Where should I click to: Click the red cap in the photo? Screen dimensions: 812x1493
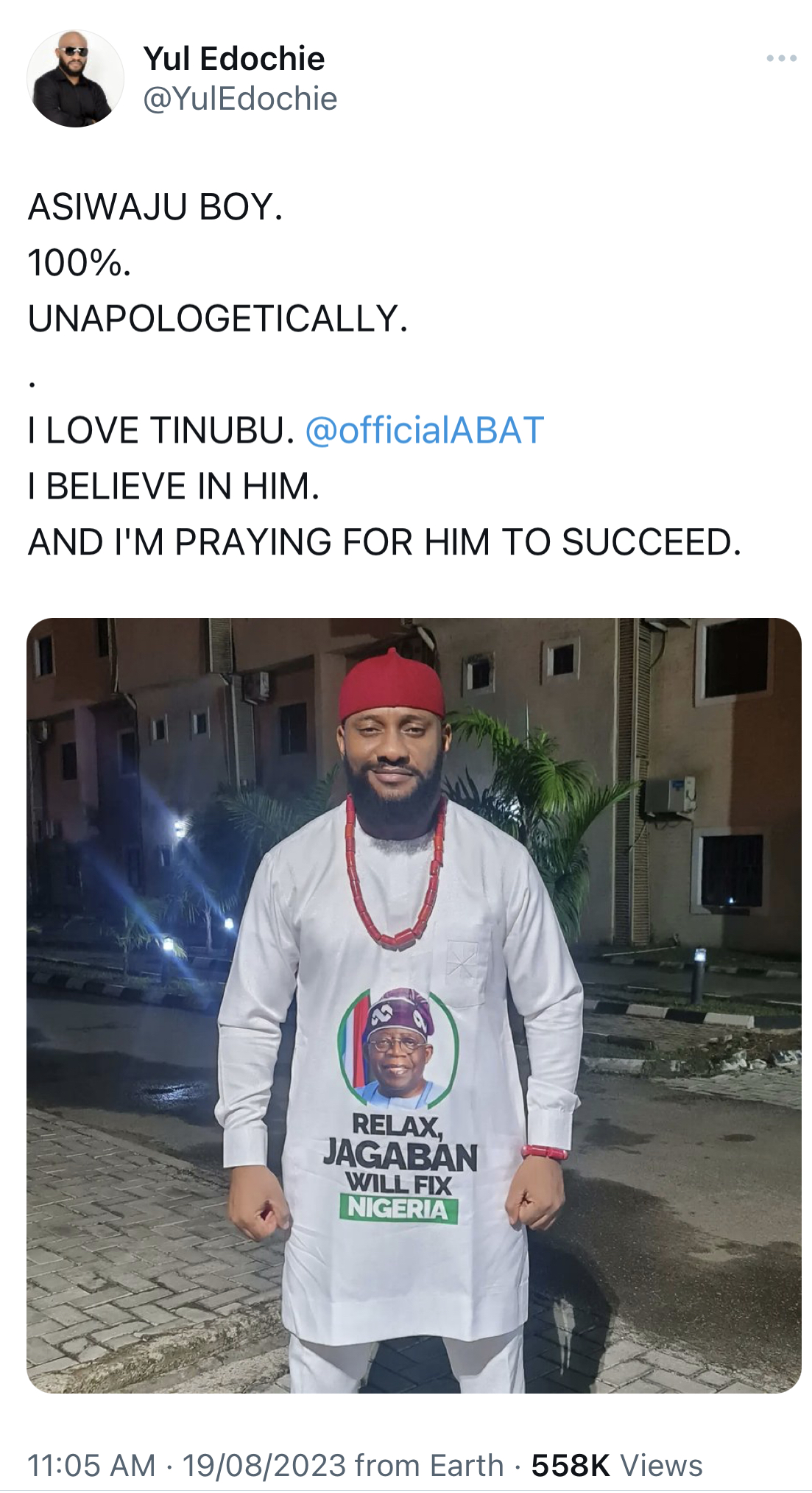point(392,686)
